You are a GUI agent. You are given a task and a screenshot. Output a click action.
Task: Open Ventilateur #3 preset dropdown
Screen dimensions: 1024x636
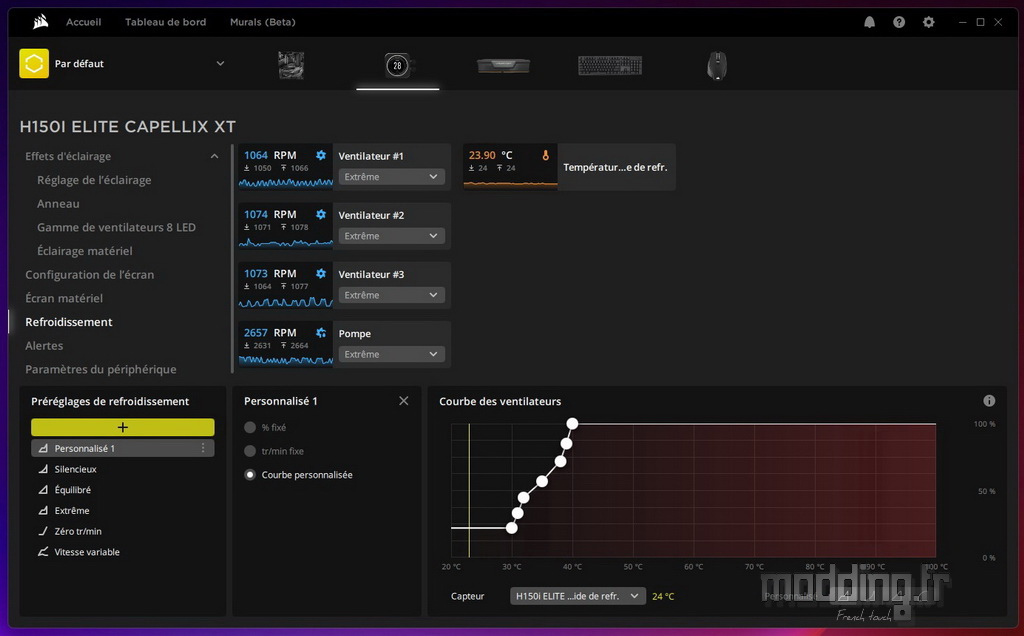coord(391,295)
